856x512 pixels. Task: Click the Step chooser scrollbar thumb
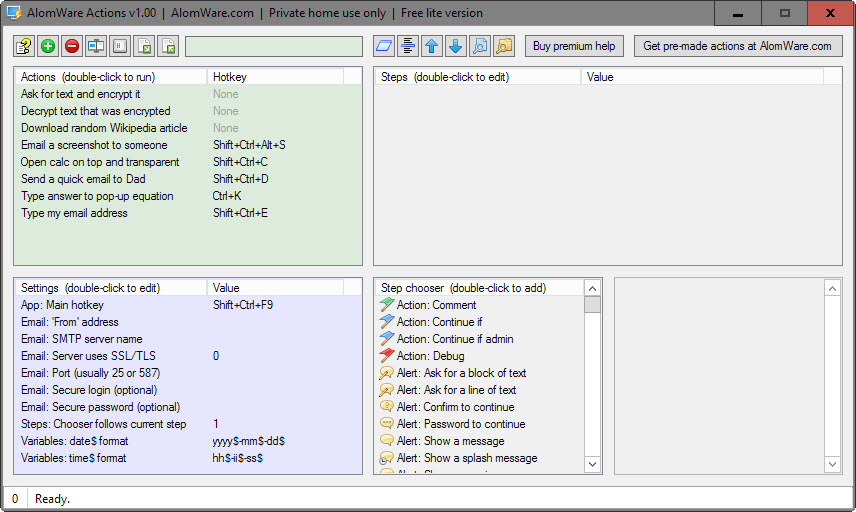coord(592,305)
